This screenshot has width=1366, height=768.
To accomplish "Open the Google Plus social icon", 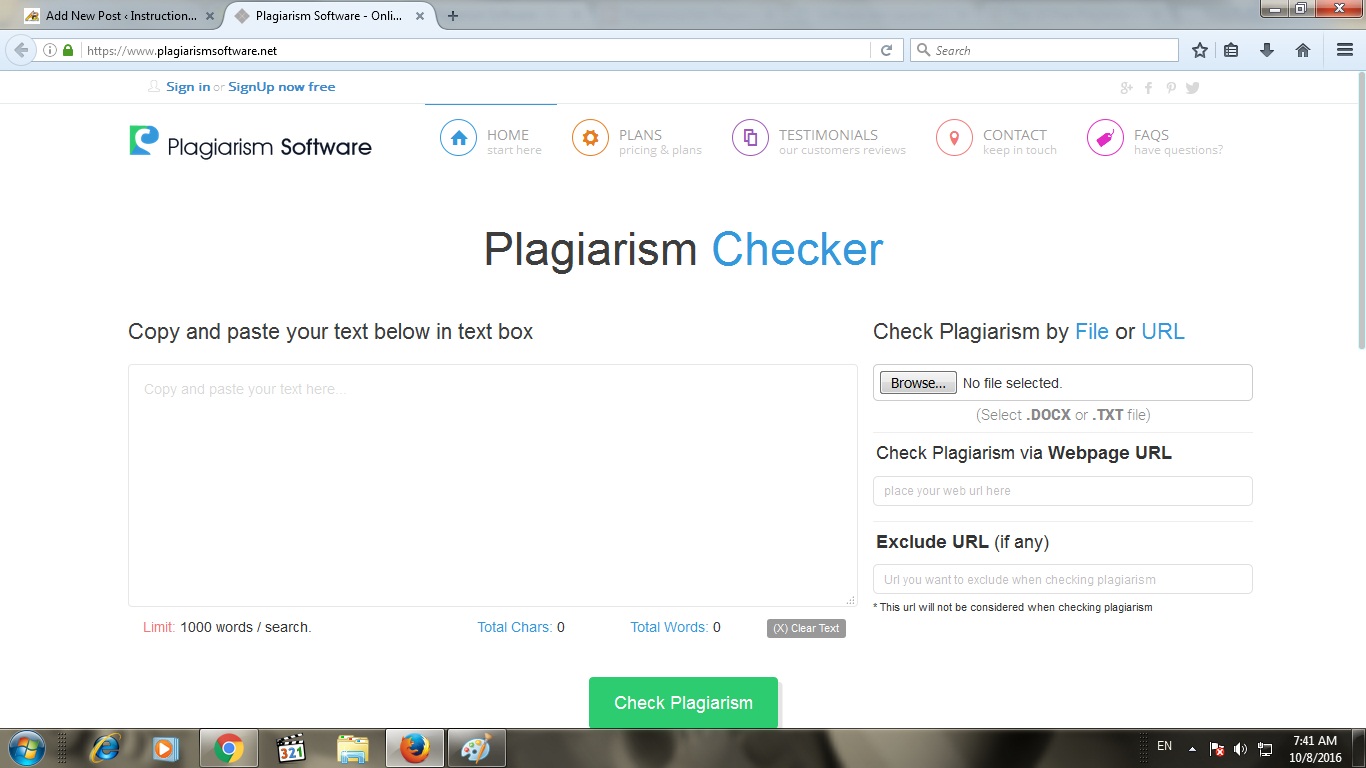I will click(1126, 88).
